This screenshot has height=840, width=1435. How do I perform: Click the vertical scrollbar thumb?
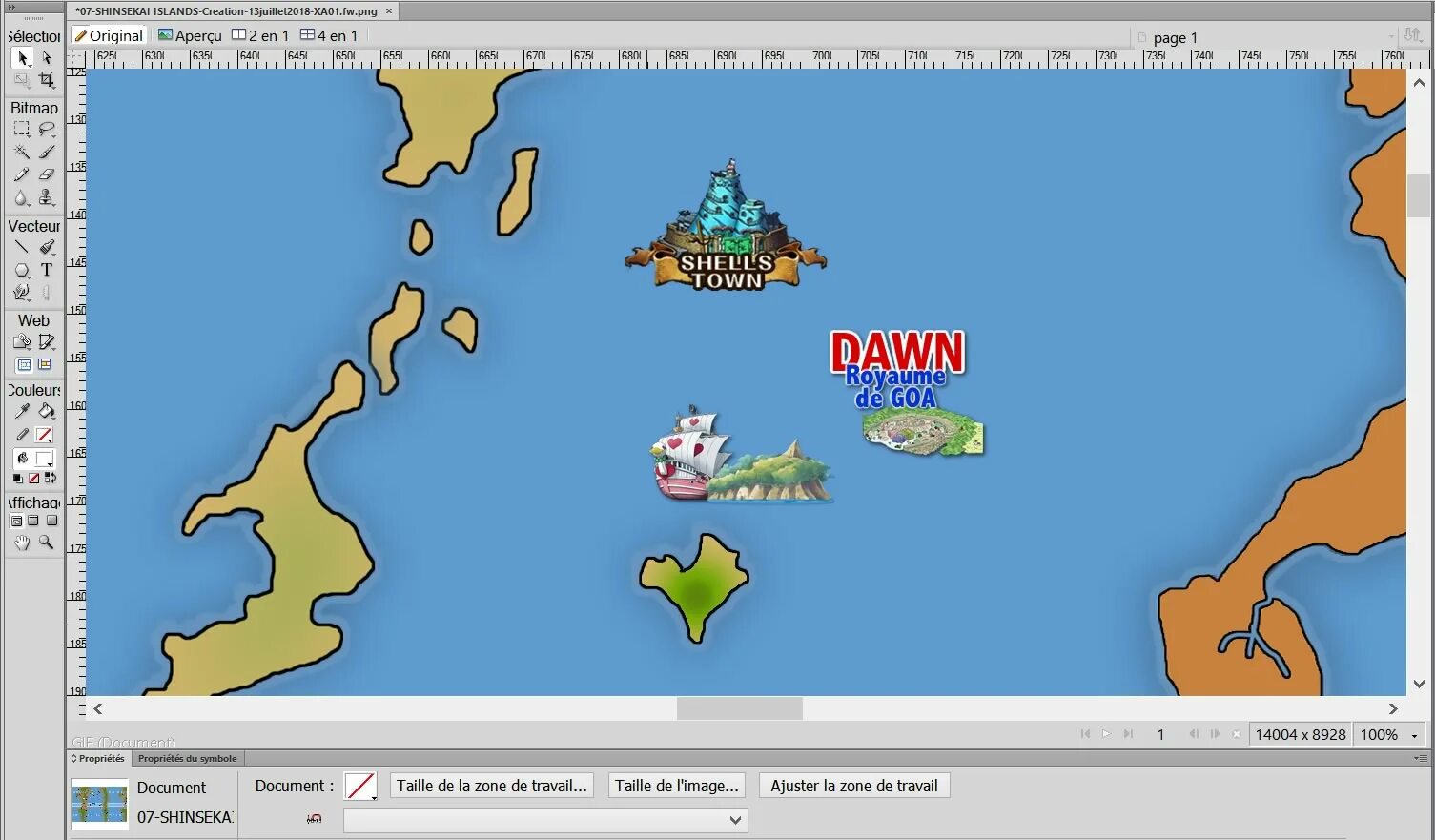click(x=1419, y=195)
